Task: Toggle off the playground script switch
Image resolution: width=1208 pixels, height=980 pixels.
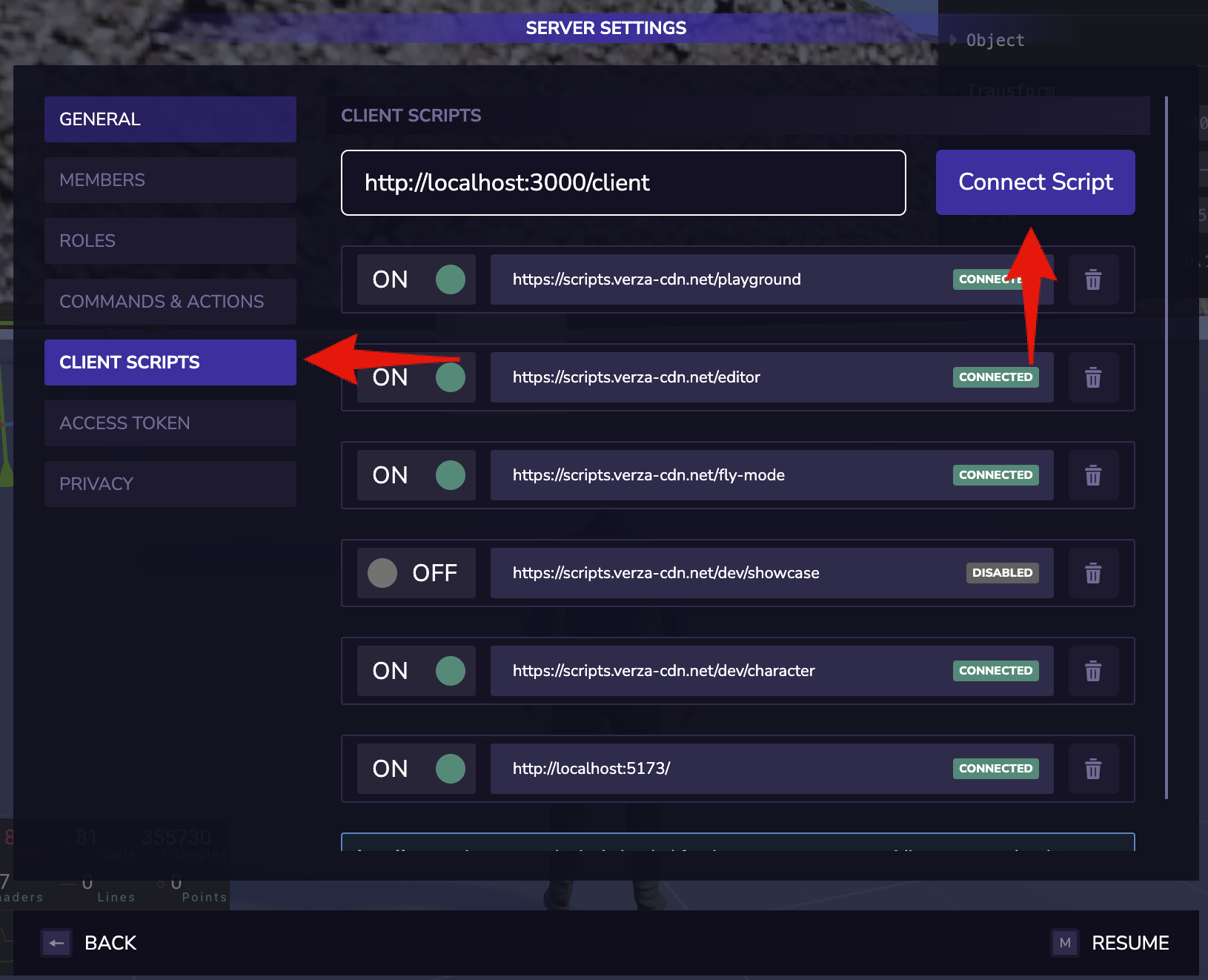Action: (x=417, y=279)
